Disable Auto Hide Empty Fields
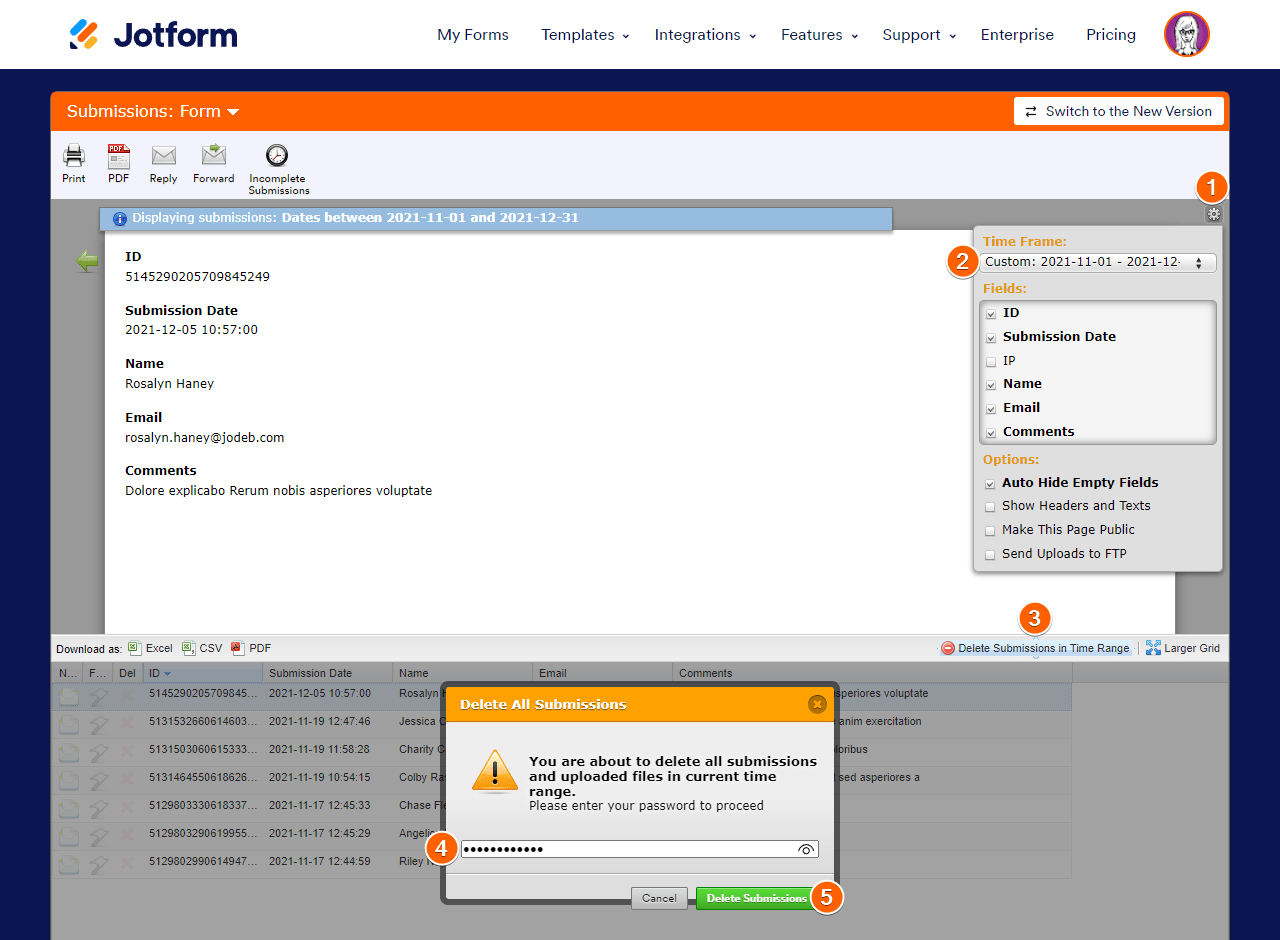The image size is (1280, 940). click(991, 483)
